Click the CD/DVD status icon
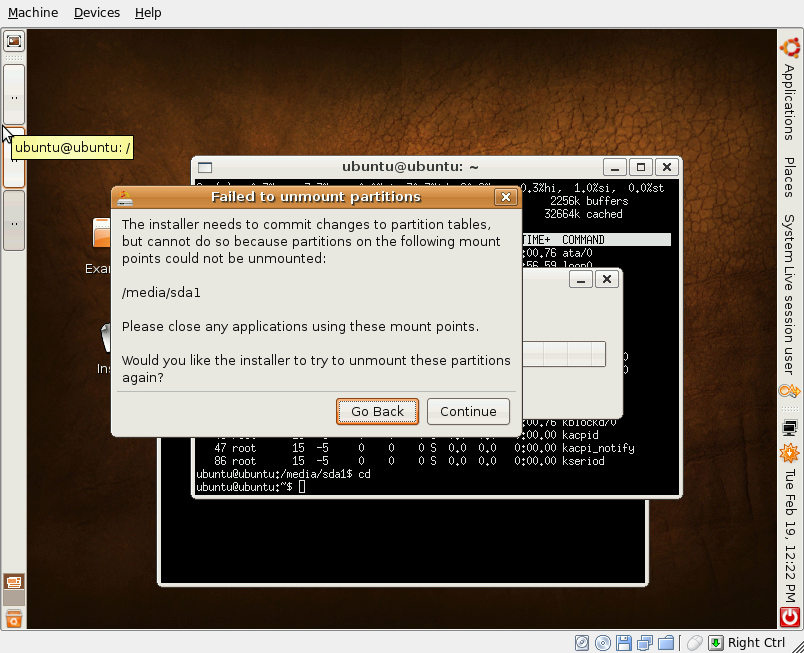 point(603,642)
